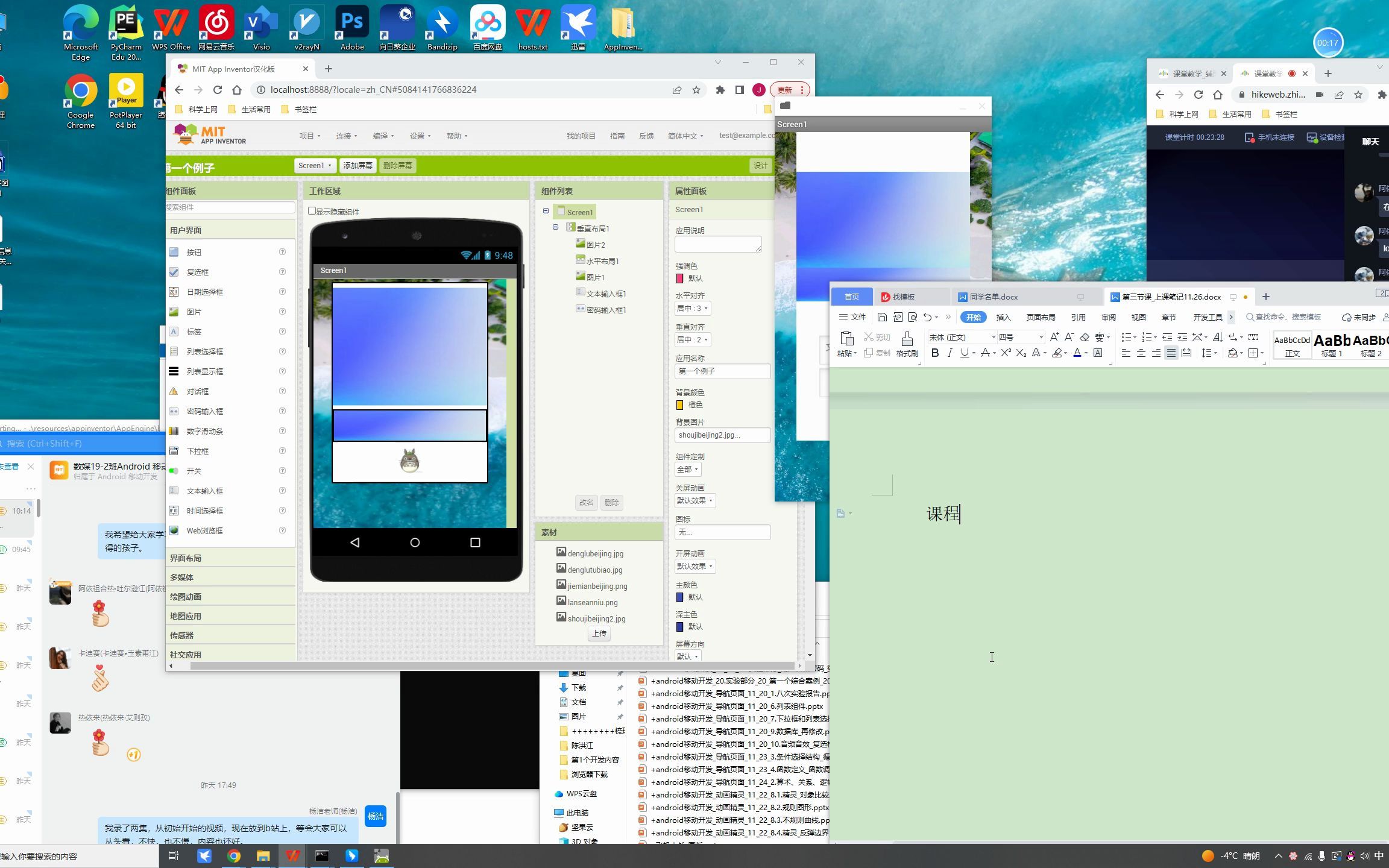Expand 垂直布局1 in component tree
The image size is (1389, 868).
pos(555,228)
